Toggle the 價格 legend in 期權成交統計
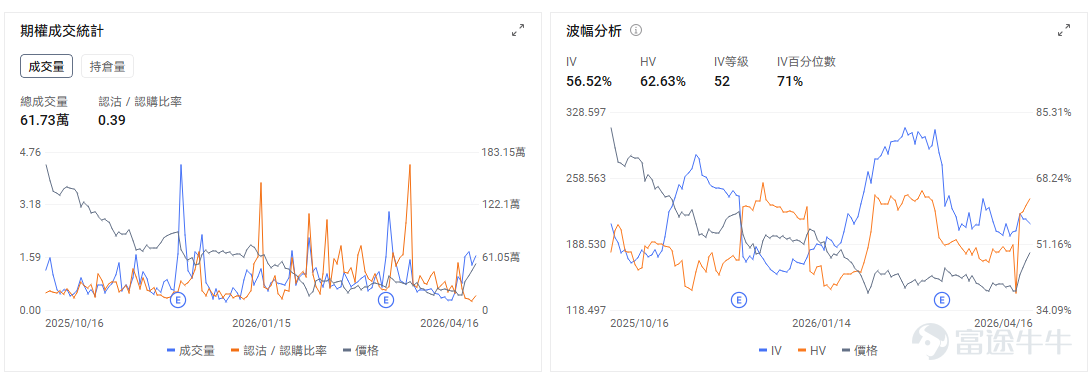This screenshot has width=1092, height=378. click(x=361, y=350)
